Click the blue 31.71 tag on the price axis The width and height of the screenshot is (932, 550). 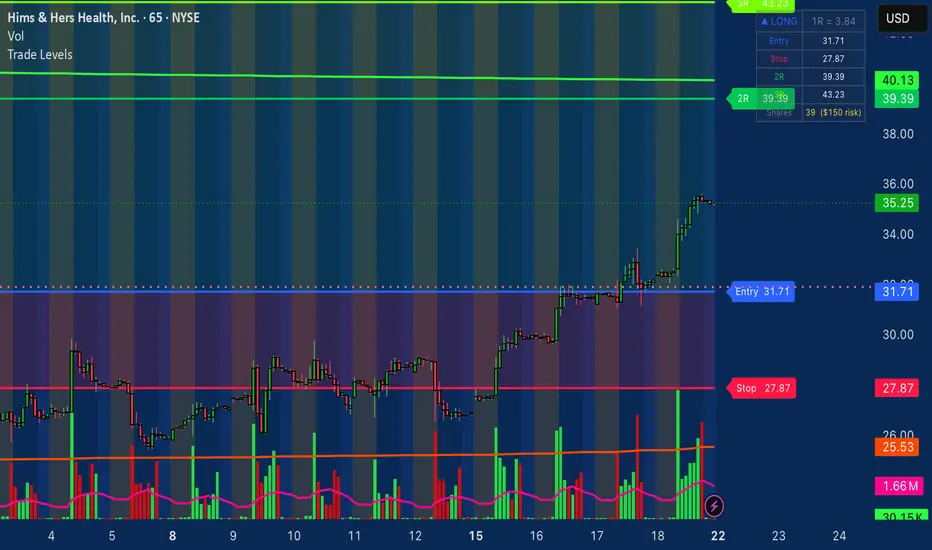897,291
